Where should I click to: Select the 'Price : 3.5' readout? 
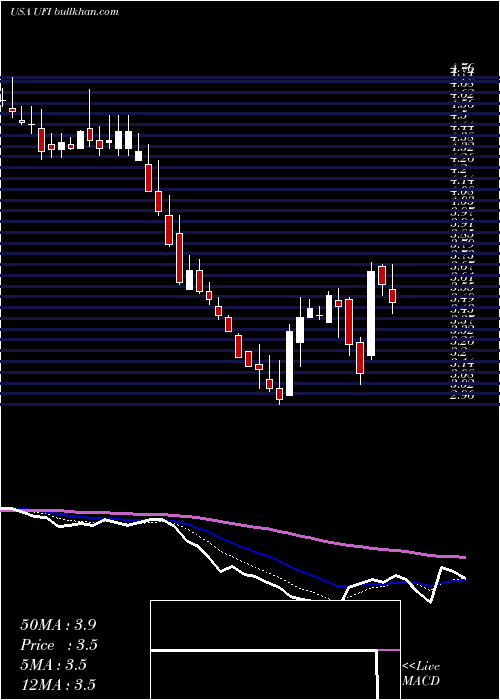[x=59, y=645]
